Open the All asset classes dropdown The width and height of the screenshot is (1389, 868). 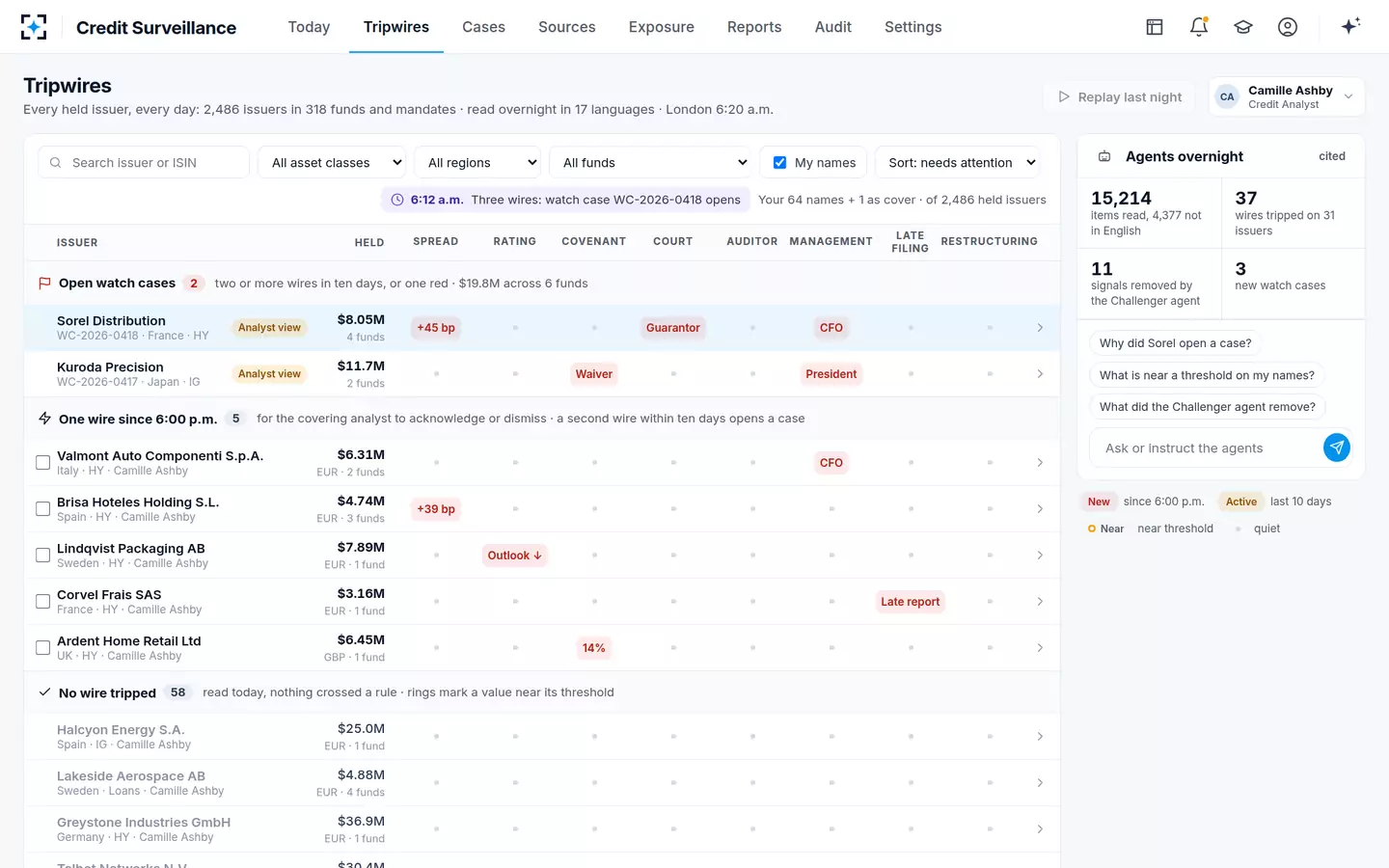tap(333, 162)
